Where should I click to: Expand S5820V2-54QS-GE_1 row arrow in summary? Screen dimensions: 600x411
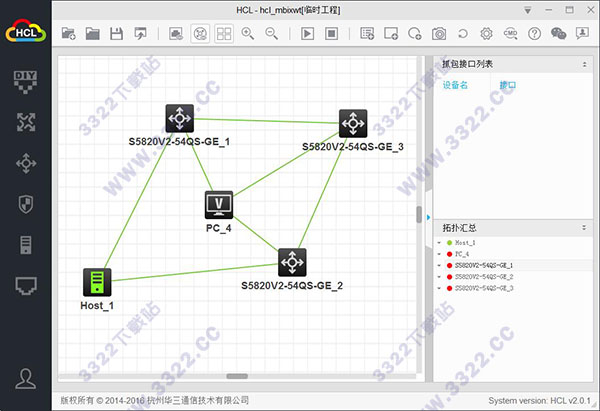pos(439,265)
